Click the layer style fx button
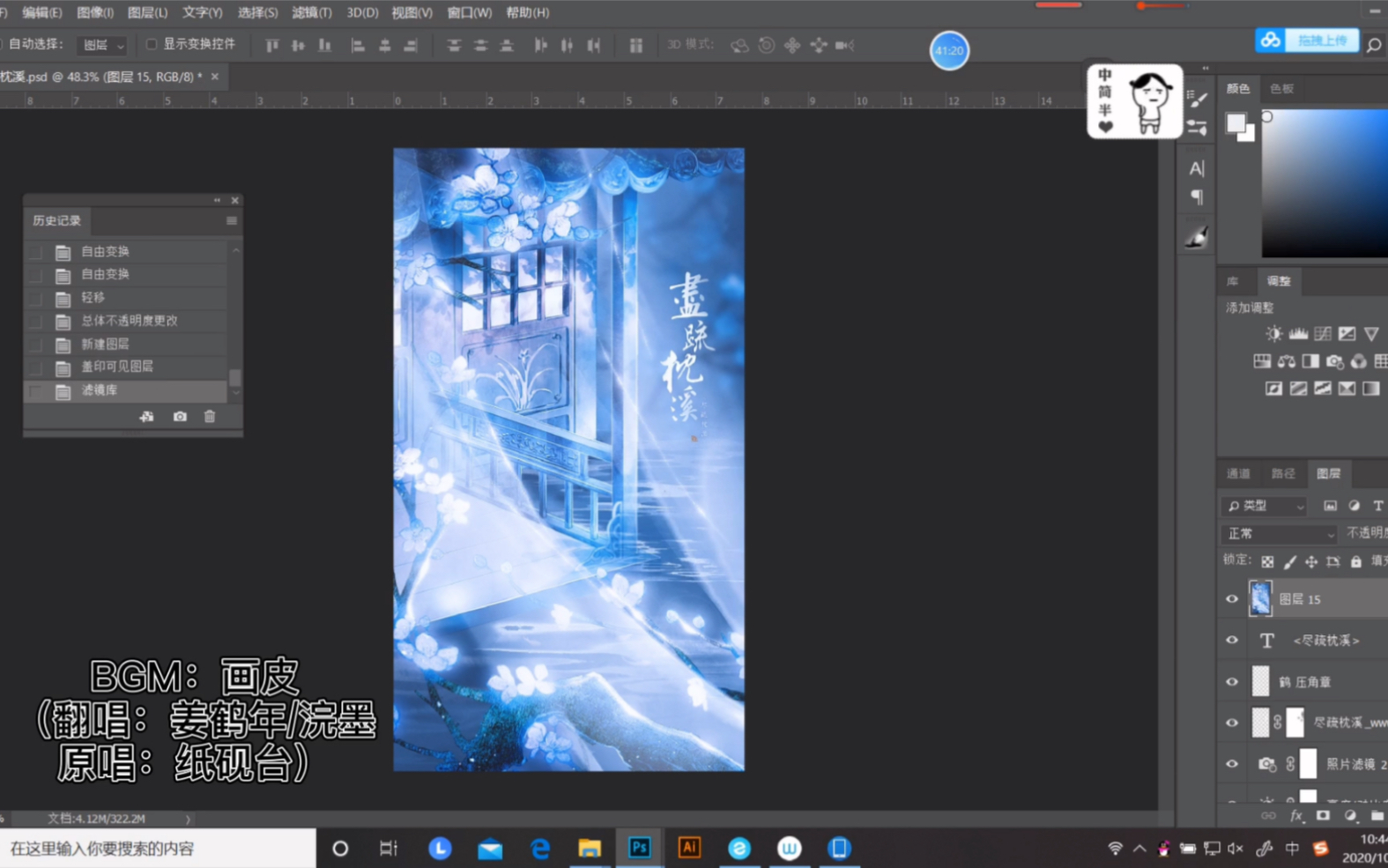Viewport: 1388px width, 868px height. [1296, 816]
